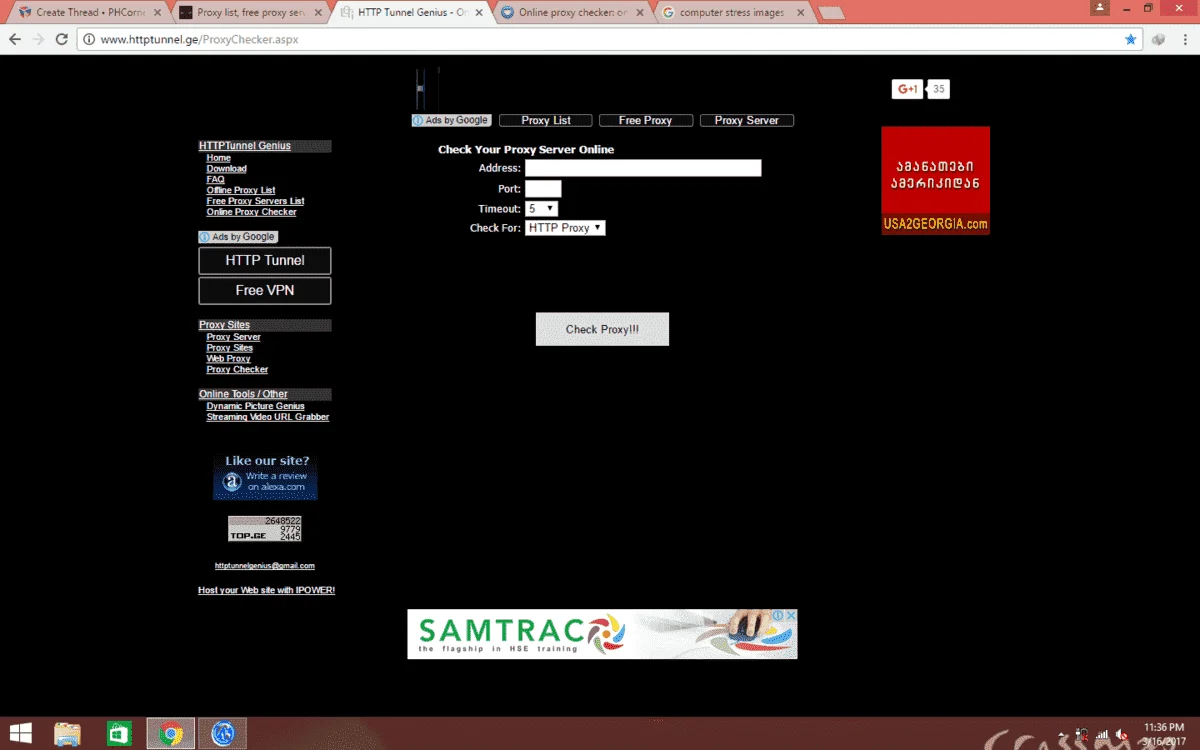Click the Ads by Google info icon at top

coord(418,120)
